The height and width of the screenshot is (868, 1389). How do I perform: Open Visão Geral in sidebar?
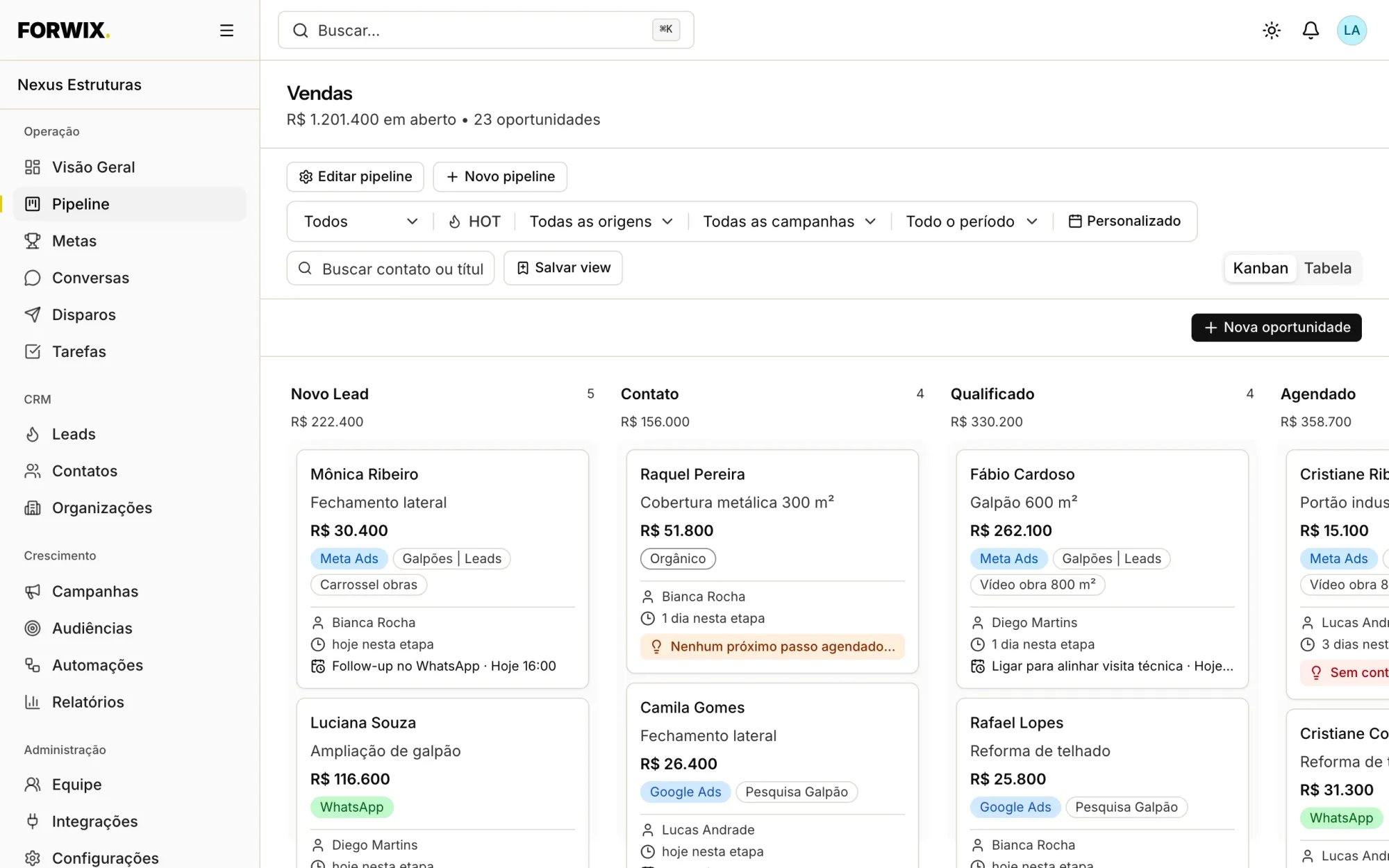tap(130, 167)
